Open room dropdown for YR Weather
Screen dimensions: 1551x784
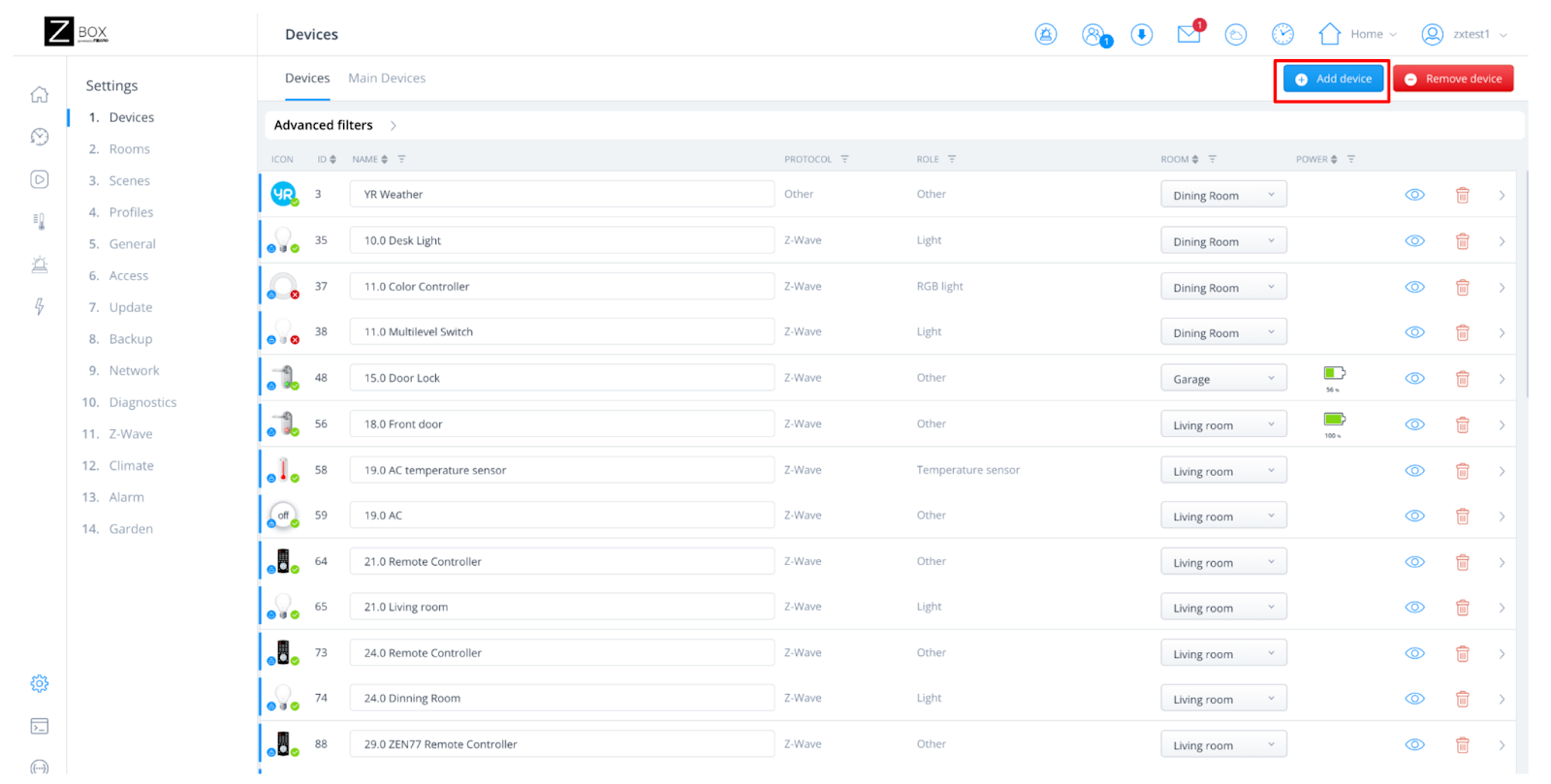(x=1223, y=195)
